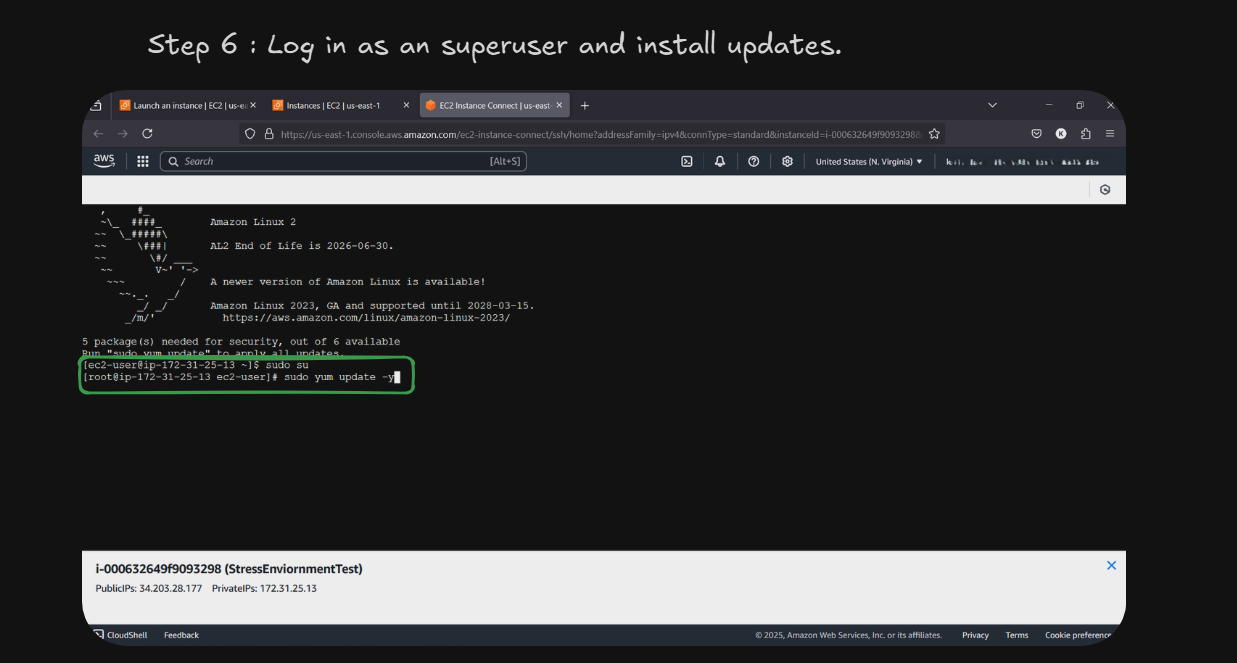The height and width of the screenshot is (663, 1237).
Task: Click 'Amazon Linux 2' banner text
Action: point(253,222)
